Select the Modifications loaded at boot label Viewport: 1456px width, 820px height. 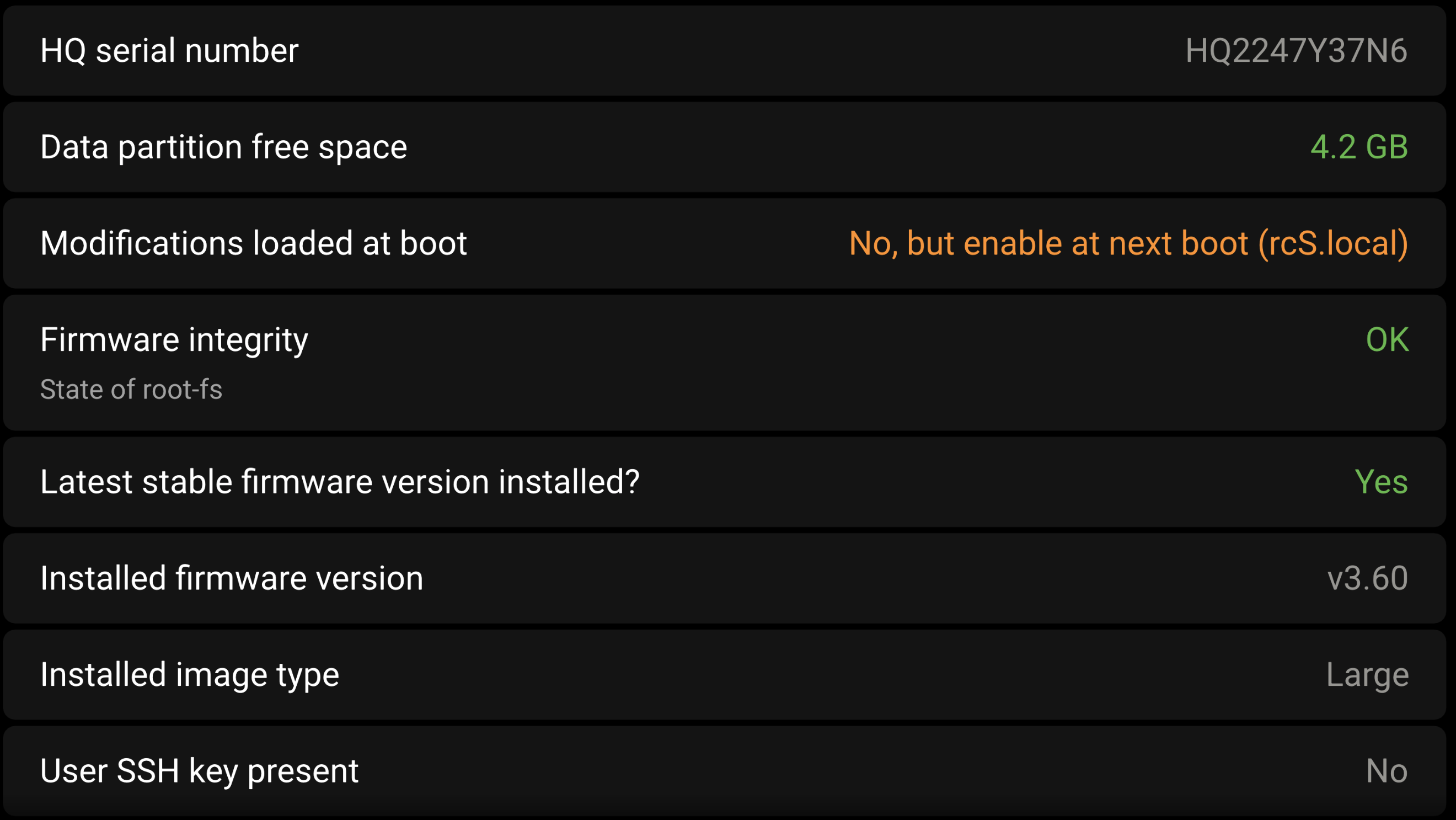click(253, 243)
